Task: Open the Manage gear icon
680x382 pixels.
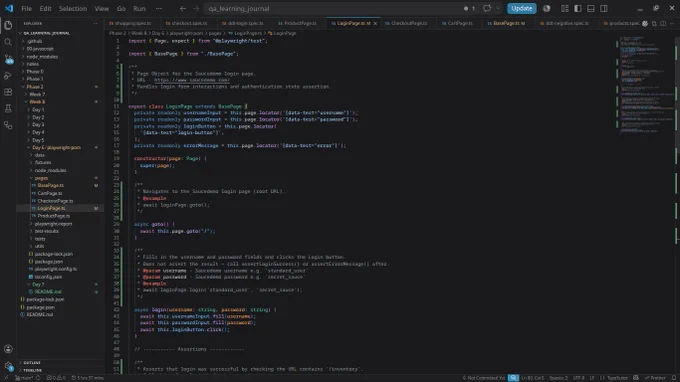Action: click(x=8, y=366)
